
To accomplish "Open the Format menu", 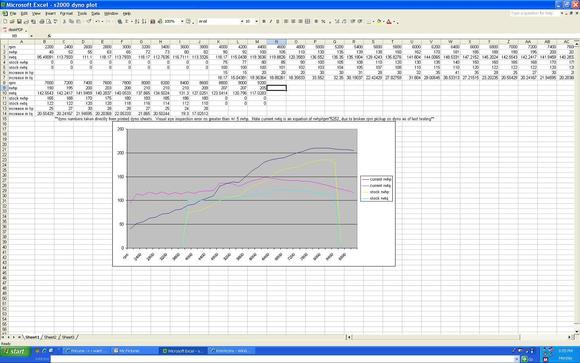I will click(x=66, y=13).
